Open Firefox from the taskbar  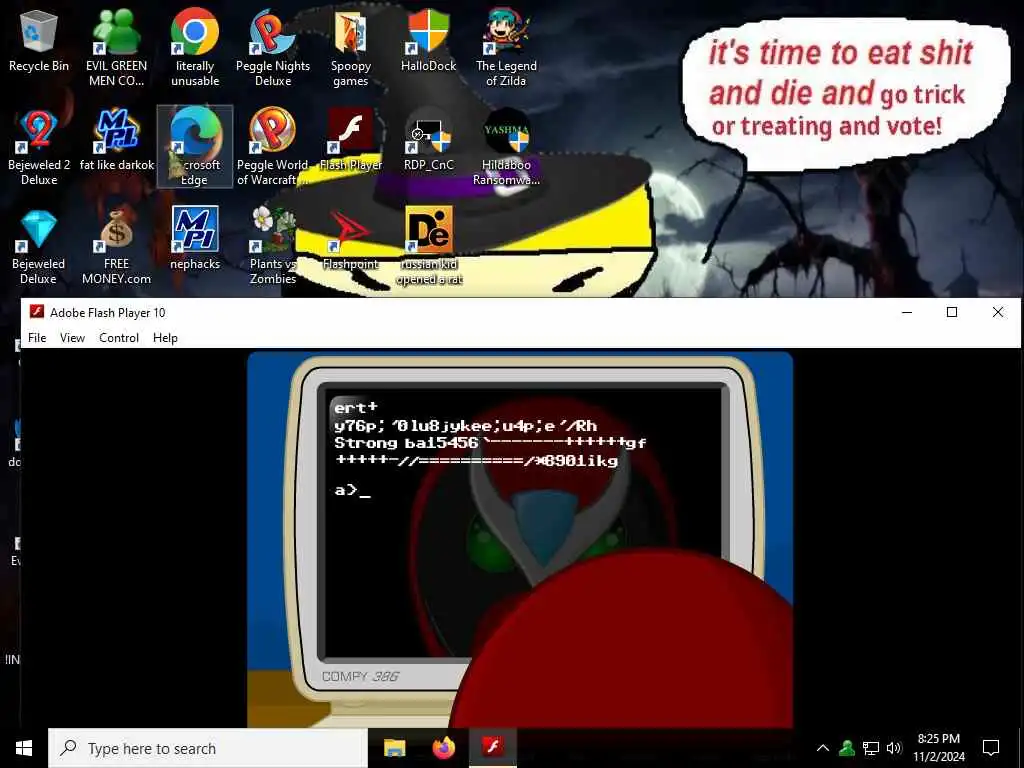443,748
